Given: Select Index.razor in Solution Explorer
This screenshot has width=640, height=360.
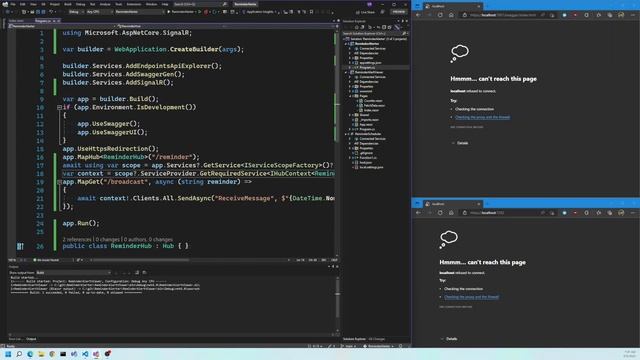Looking at the screenshot, I should pos(371,110).
